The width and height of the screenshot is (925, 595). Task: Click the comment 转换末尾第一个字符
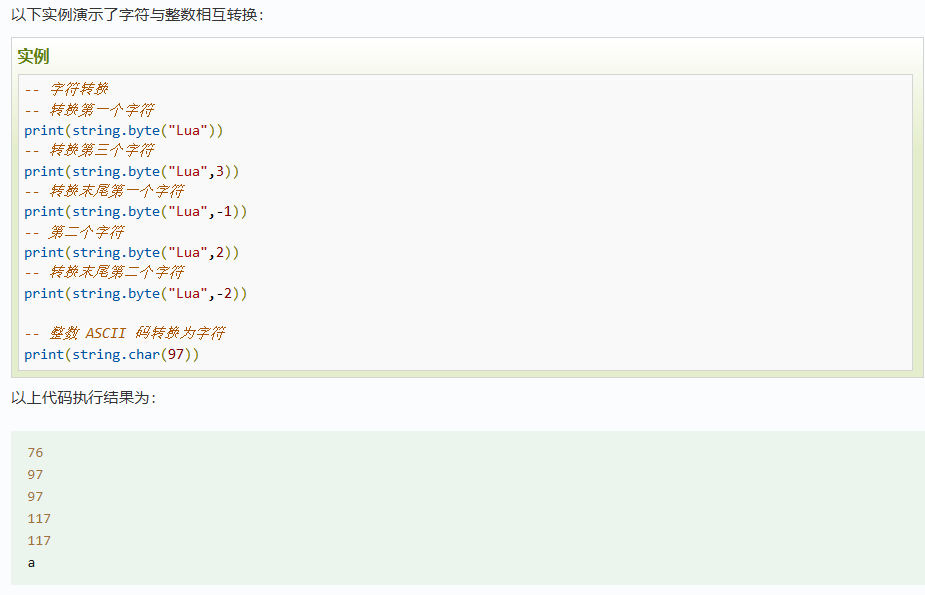(x=104, y=191)
